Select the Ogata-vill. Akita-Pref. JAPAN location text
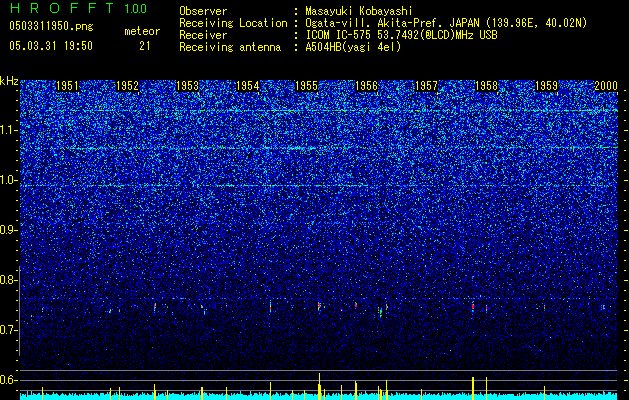Screen dimensions: 629x400 446,23
